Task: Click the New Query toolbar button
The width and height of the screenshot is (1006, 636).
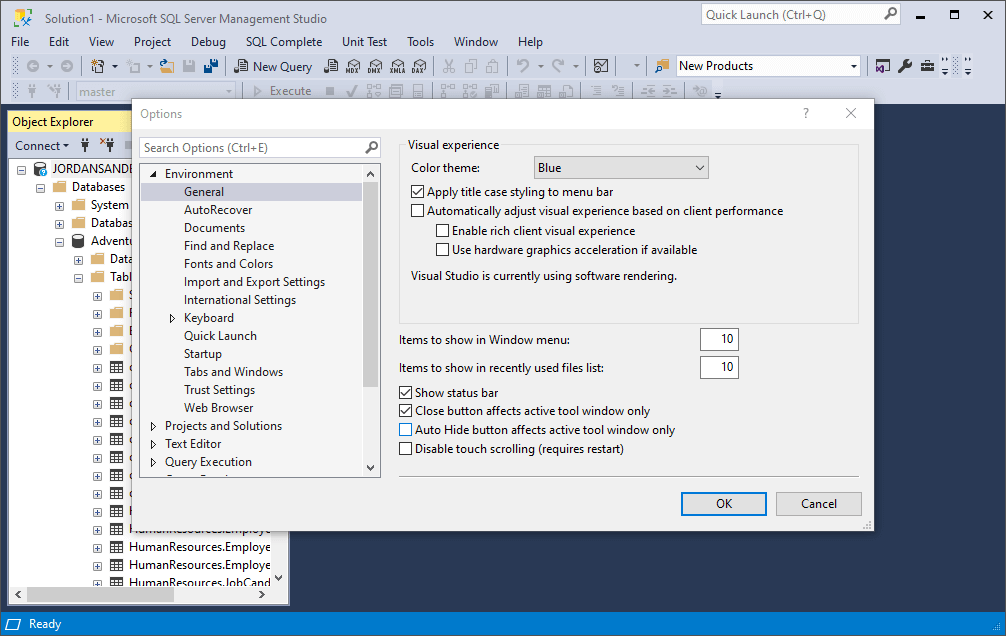Action: (x=273, y=66)
